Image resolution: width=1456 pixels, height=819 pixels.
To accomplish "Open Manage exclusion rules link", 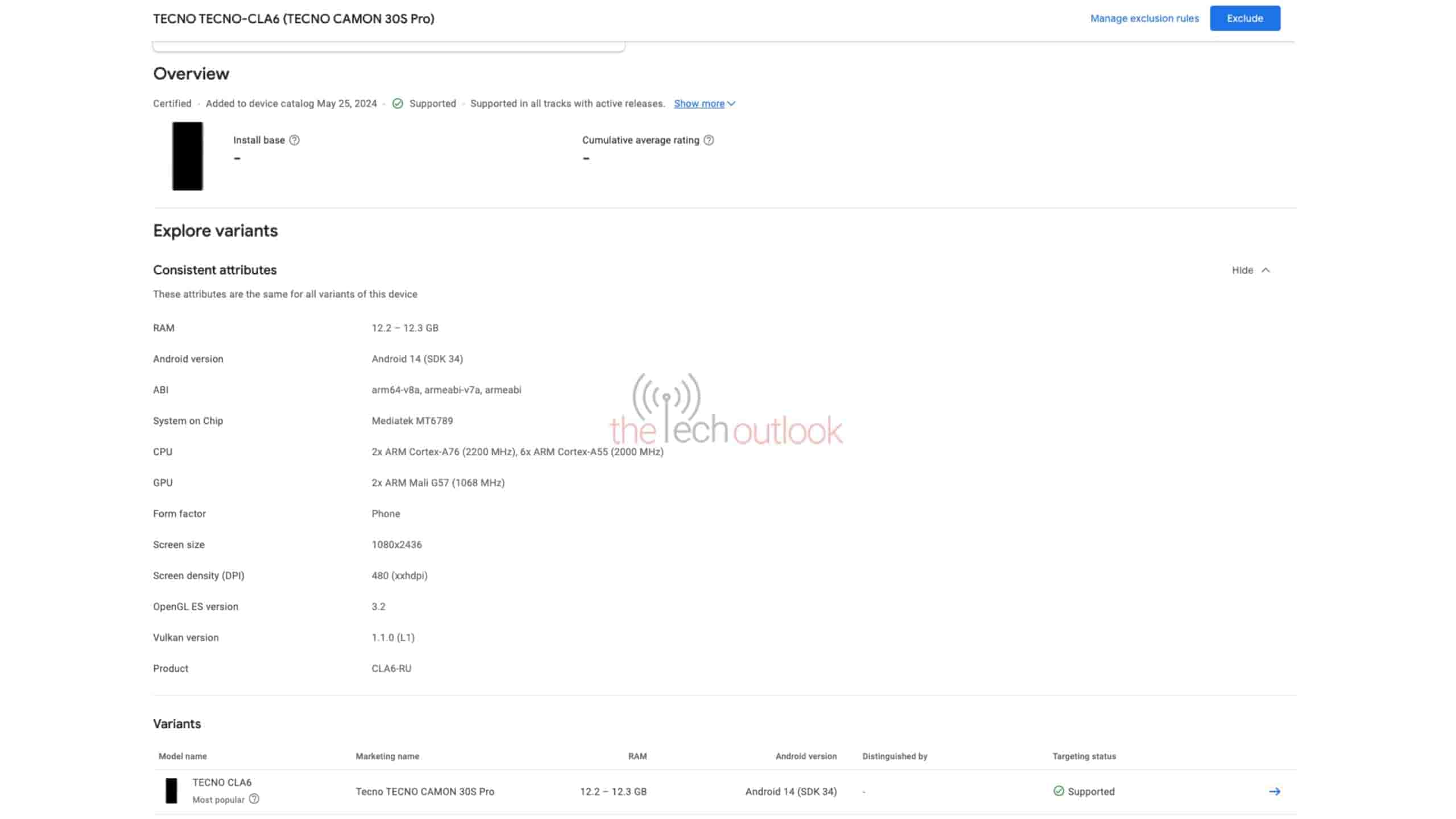I will (1144, 18).
